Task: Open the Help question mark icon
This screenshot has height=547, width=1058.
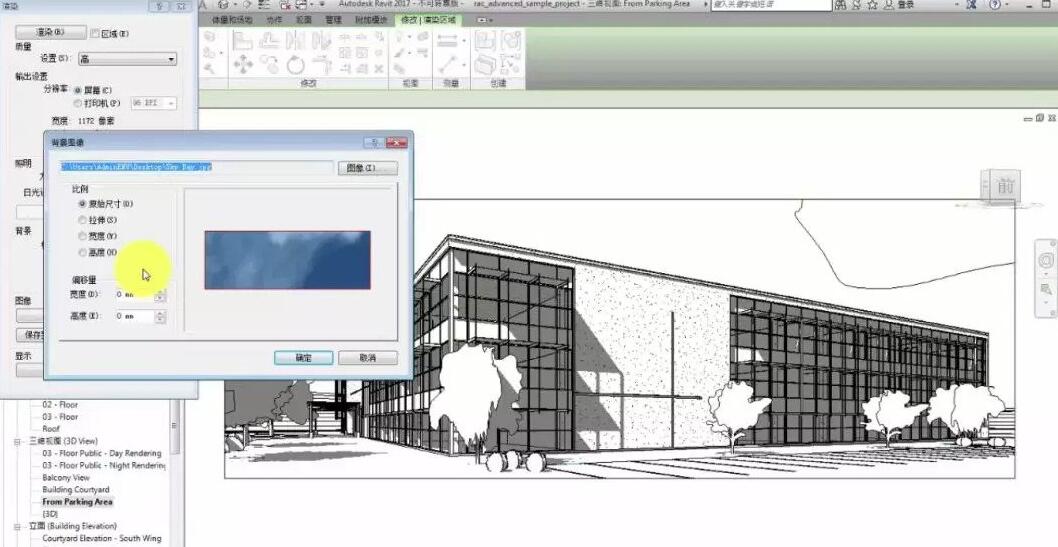Action: point(995,4)
